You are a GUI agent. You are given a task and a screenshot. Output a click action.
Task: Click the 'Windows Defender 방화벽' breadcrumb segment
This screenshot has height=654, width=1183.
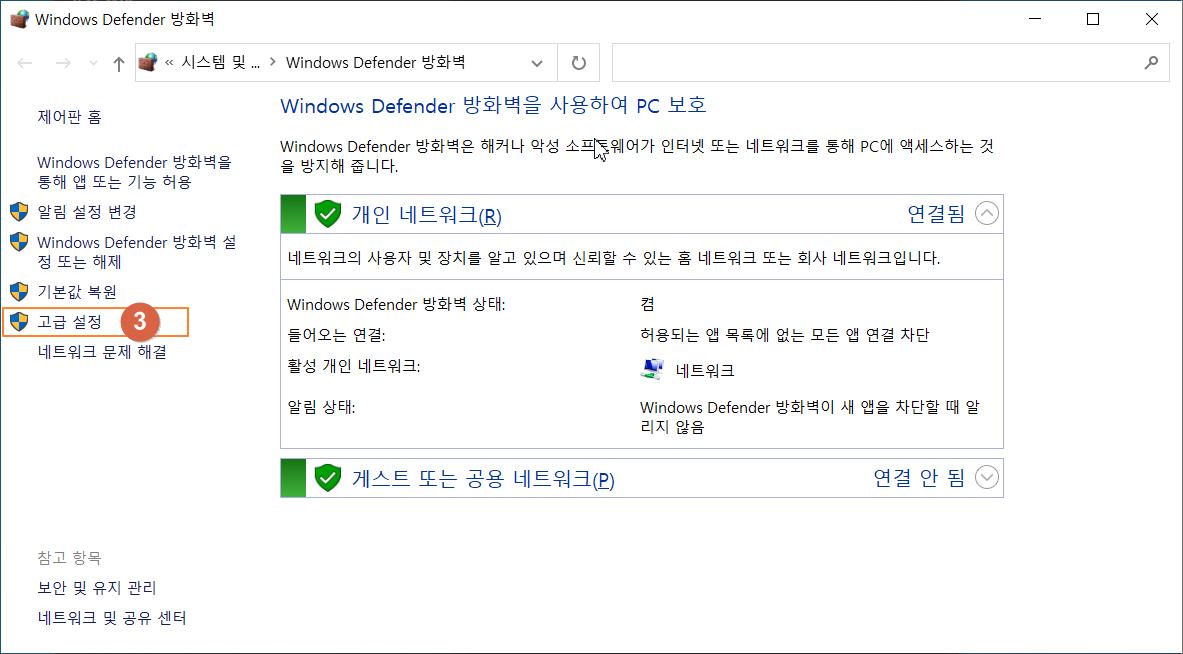coord(375,63)
